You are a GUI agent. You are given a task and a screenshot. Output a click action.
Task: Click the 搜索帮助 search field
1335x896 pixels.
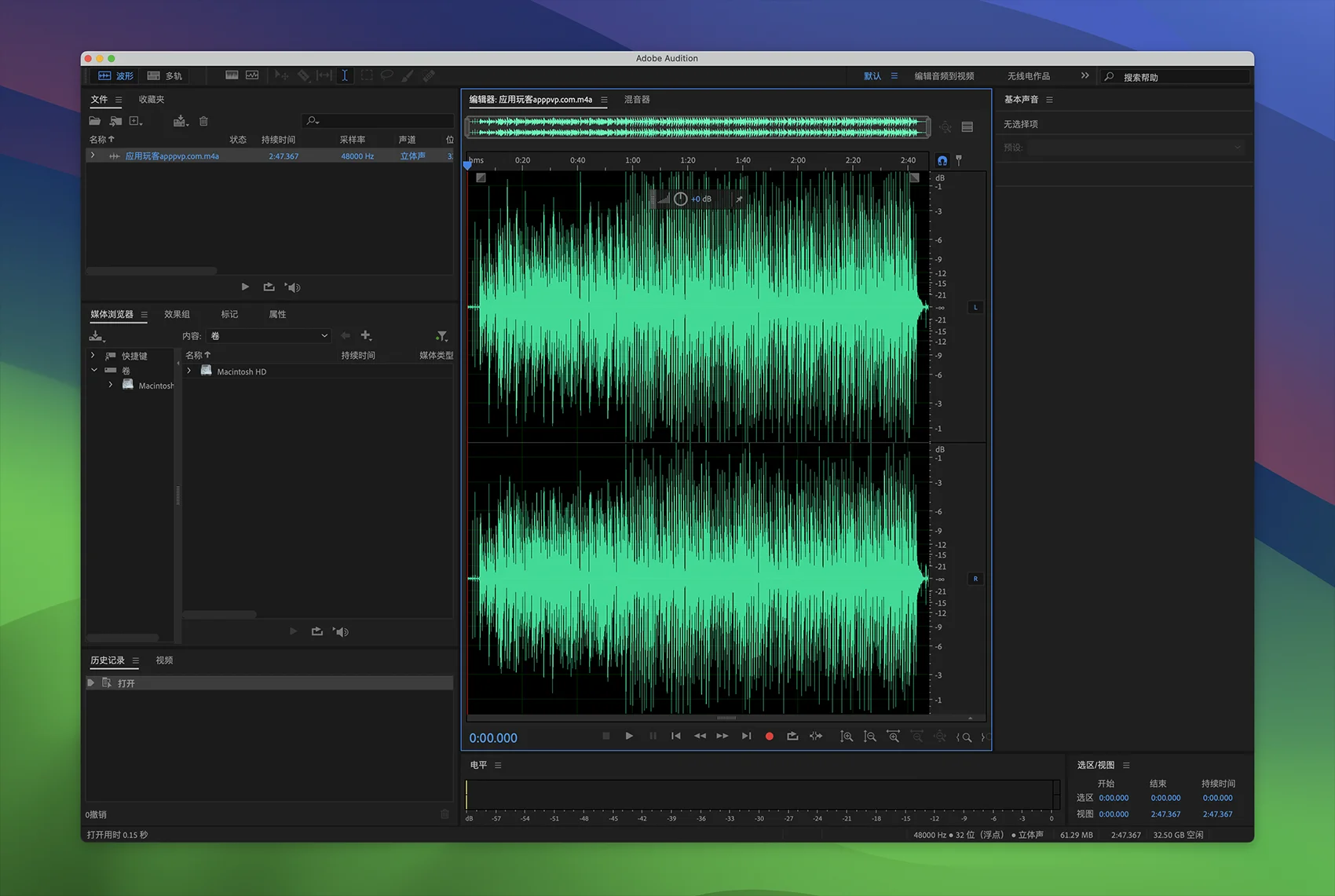[x=1175, y=77]
